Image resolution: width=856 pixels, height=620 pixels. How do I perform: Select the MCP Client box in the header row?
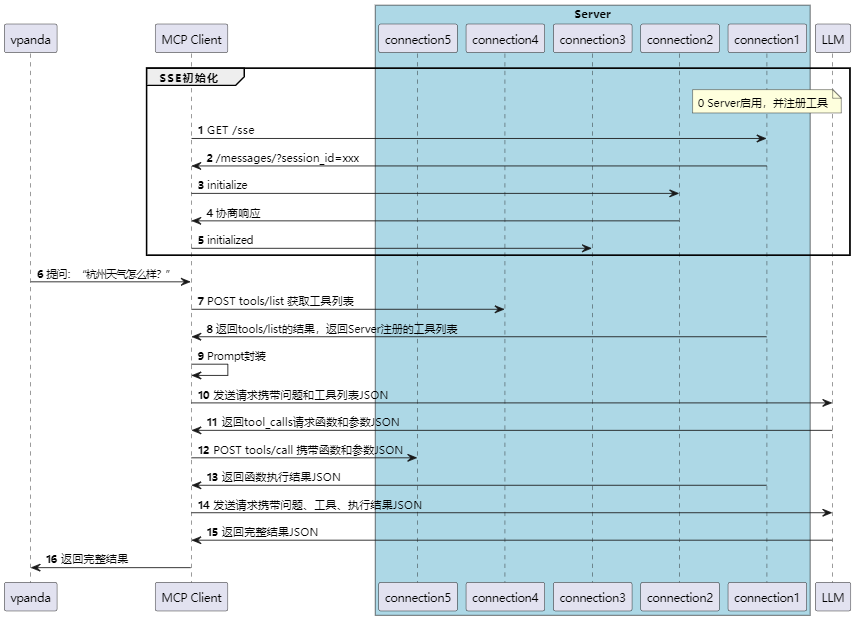tap(191, 39)
